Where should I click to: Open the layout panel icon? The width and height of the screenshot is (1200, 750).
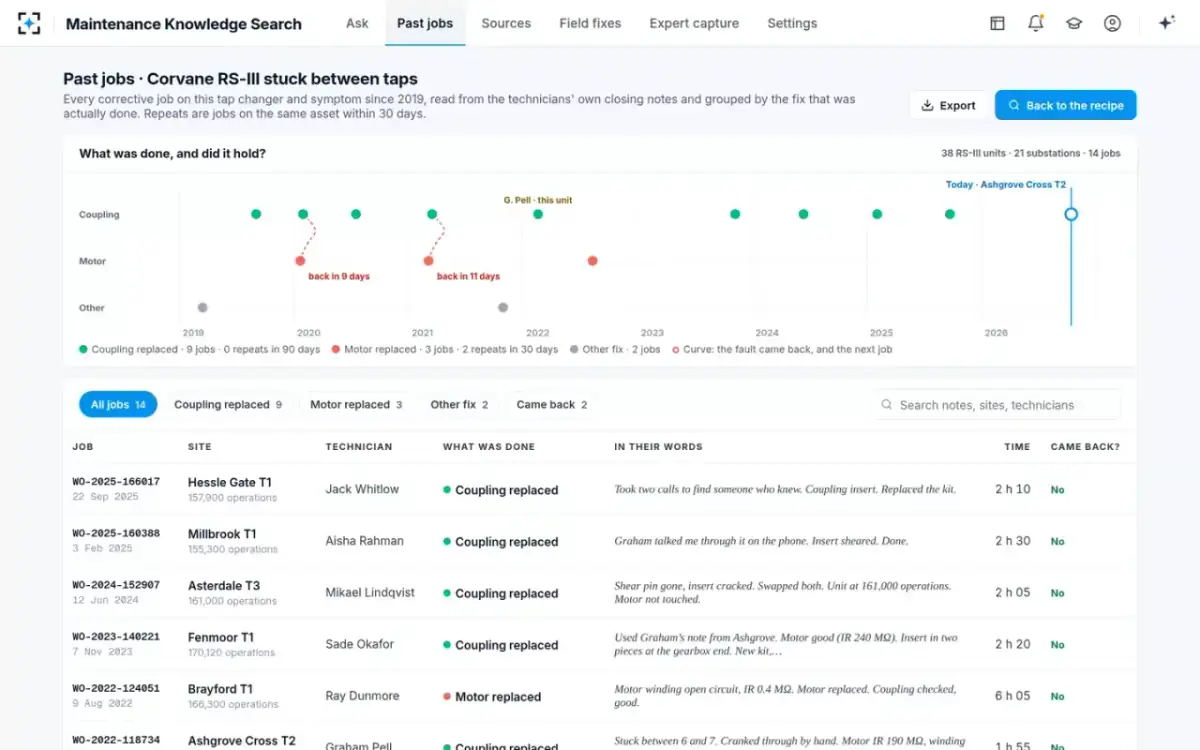click(997, 23)
